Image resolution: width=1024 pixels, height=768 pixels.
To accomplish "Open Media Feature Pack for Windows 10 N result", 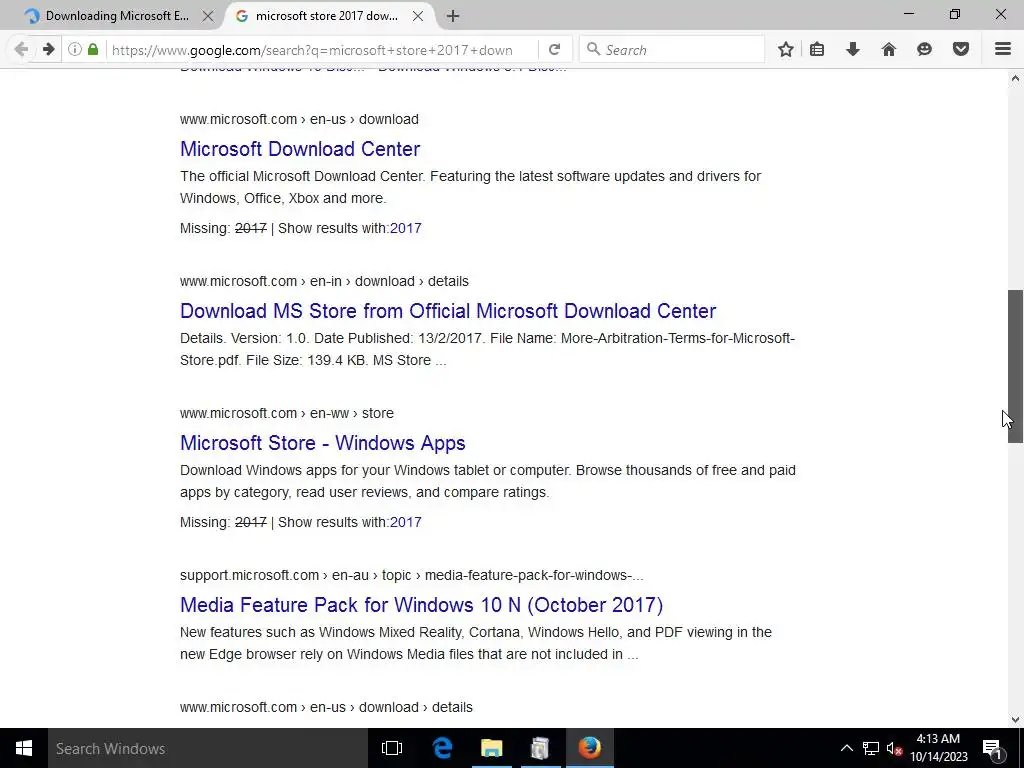I will [421, 605].
